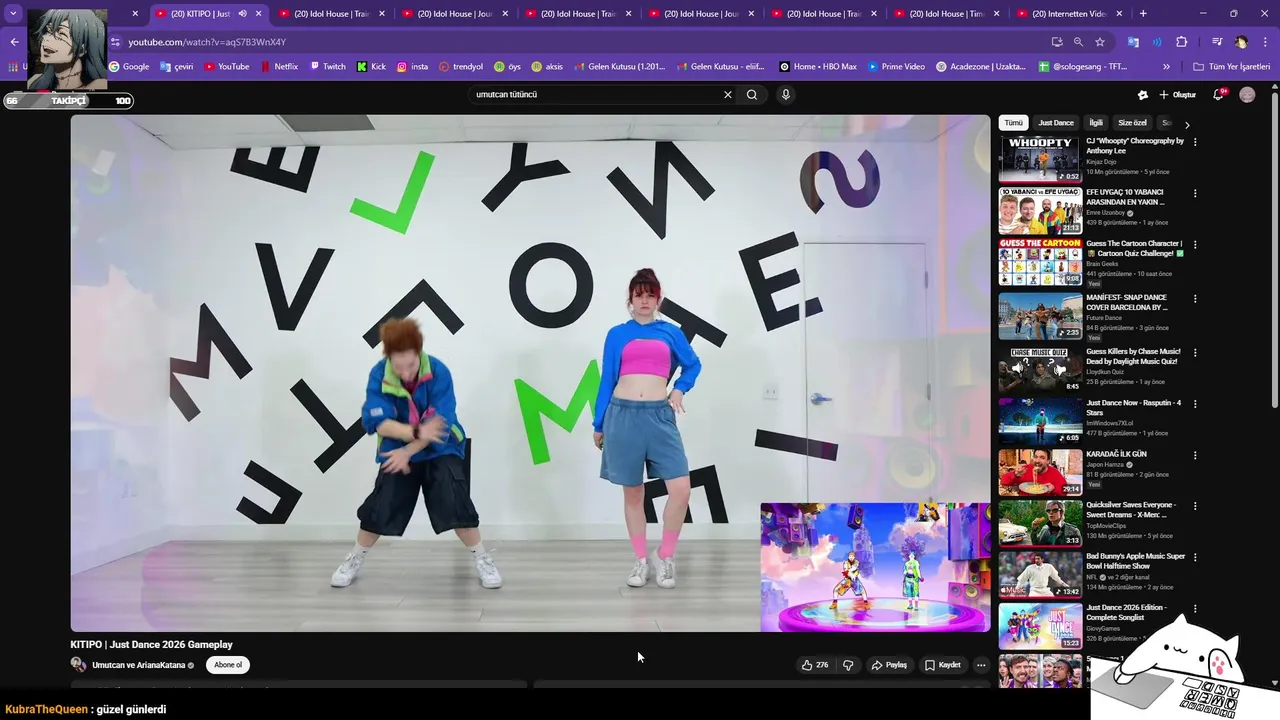Open the tab search dropdown arrow
This screenshot has width=1280, height=720.
pos(14,14)
